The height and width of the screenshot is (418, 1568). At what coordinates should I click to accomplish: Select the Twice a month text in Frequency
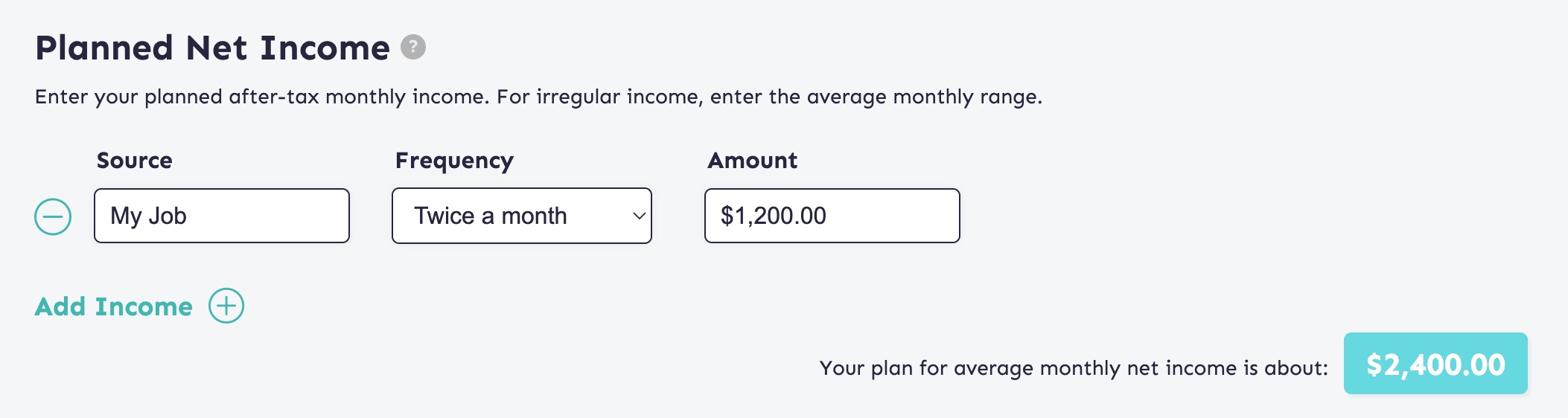click(x=491, y=216)
